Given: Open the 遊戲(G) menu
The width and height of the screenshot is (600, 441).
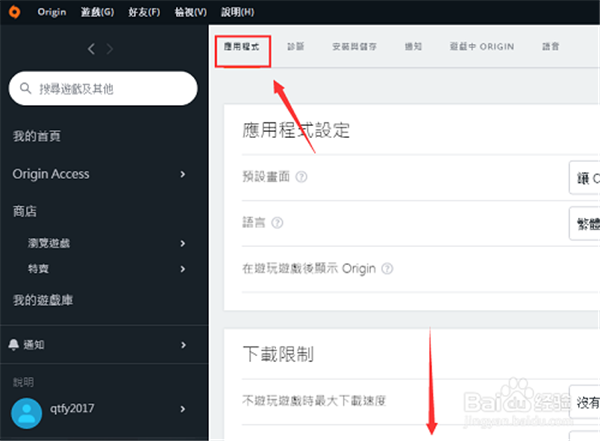Looking at the screenshot, I should pyautogui.click(x=97, y=11).
